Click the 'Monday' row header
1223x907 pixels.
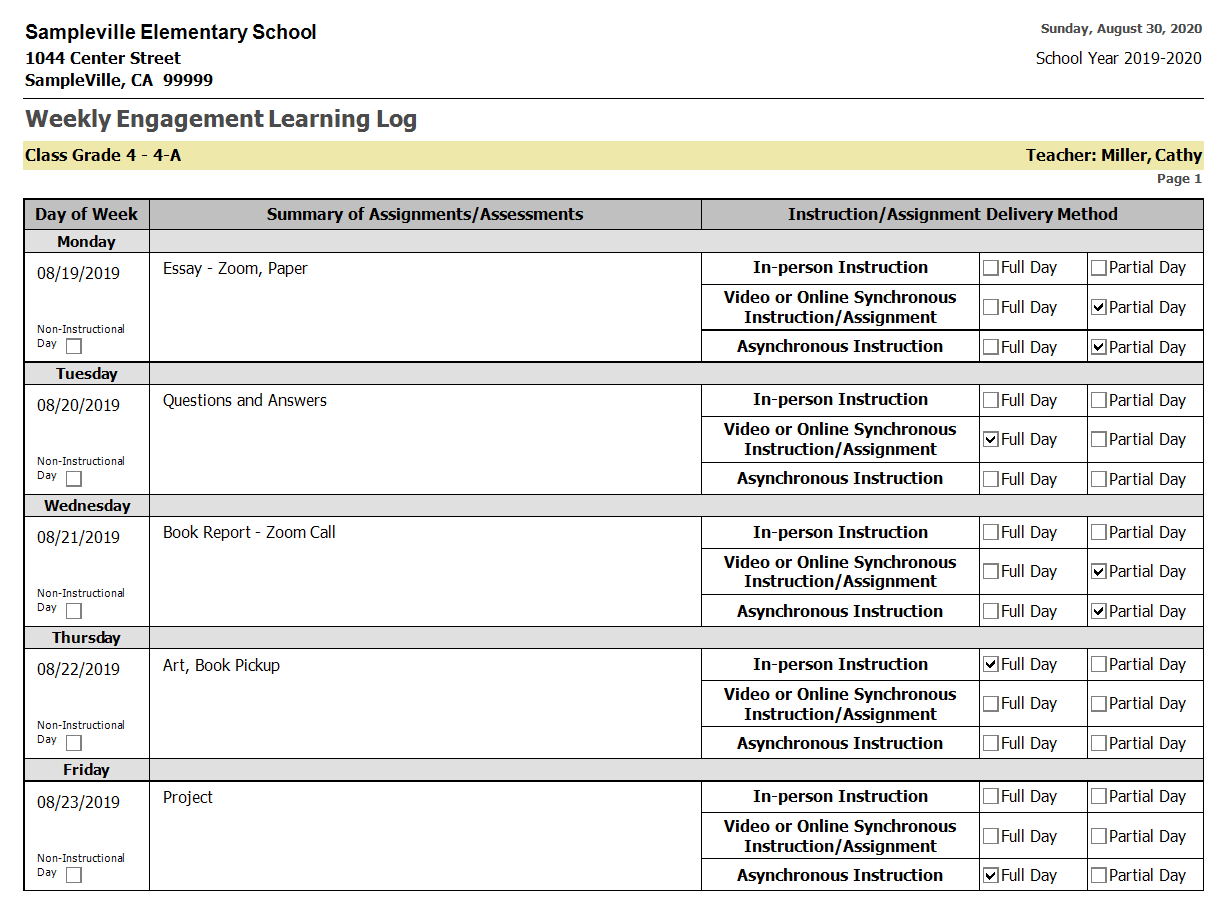pyautogui.click(x=87, y=242)
